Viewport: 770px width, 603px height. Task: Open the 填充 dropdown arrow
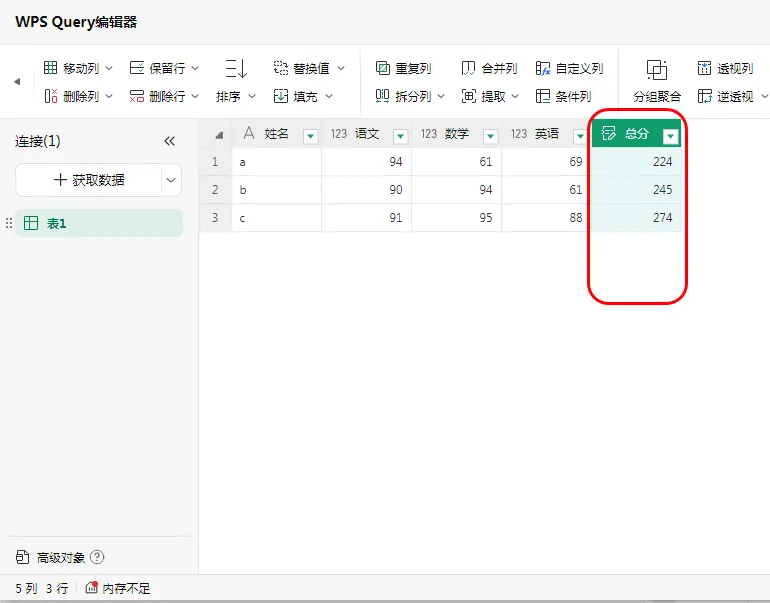tap(329, 97)
